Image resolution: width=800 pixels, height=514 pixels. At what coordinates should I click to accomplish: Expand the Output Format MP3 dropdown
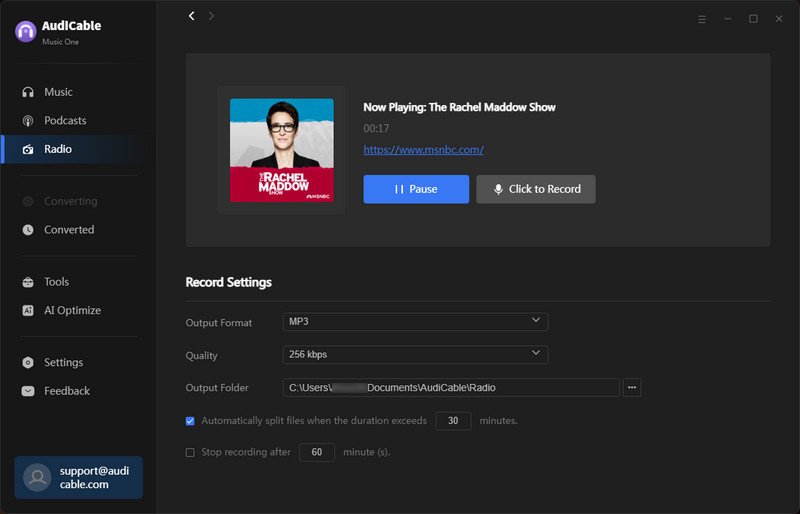click(415, 322)
